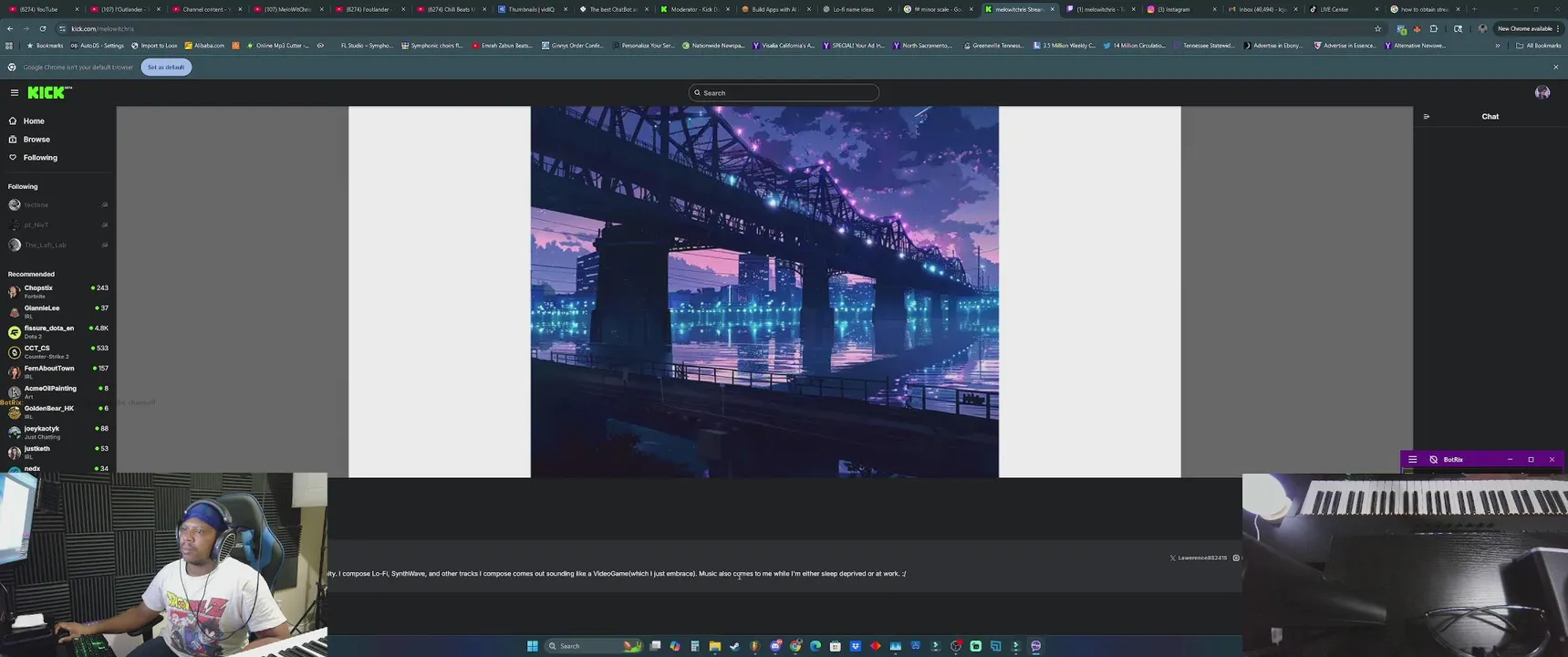This screenshot has width=1568, height=657.
Task: Open Chopstix recommended channel
Action: pyautogui.click(x=57, y=291)
